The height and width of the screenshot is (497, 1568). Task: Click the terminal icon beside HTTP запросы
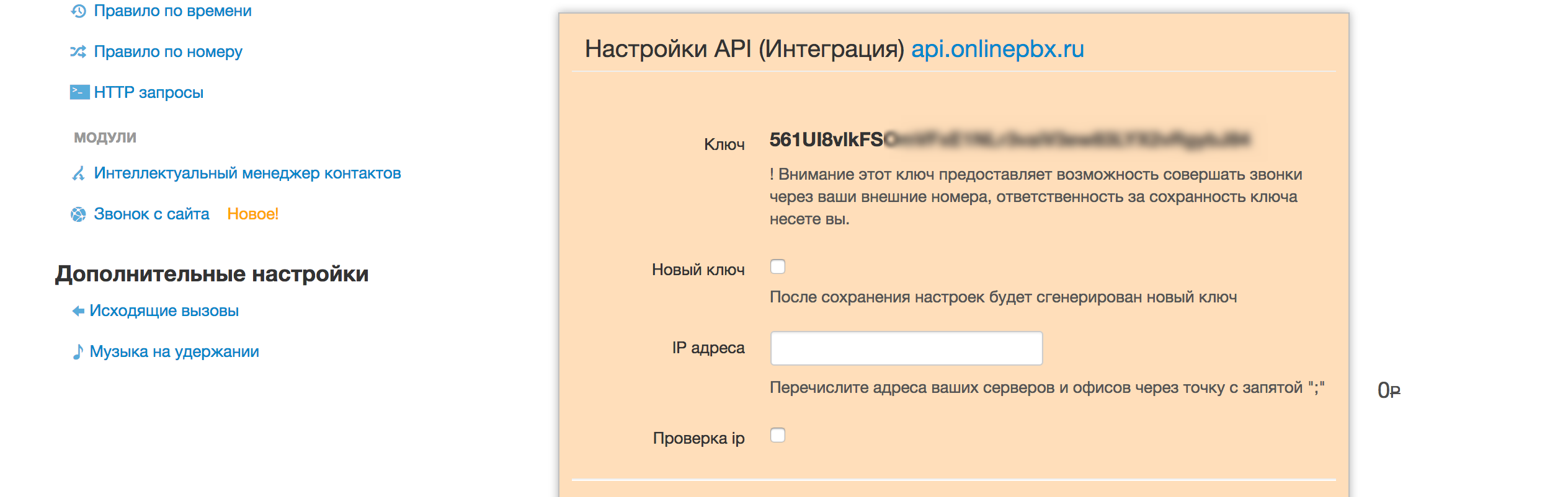pos(79,92)
